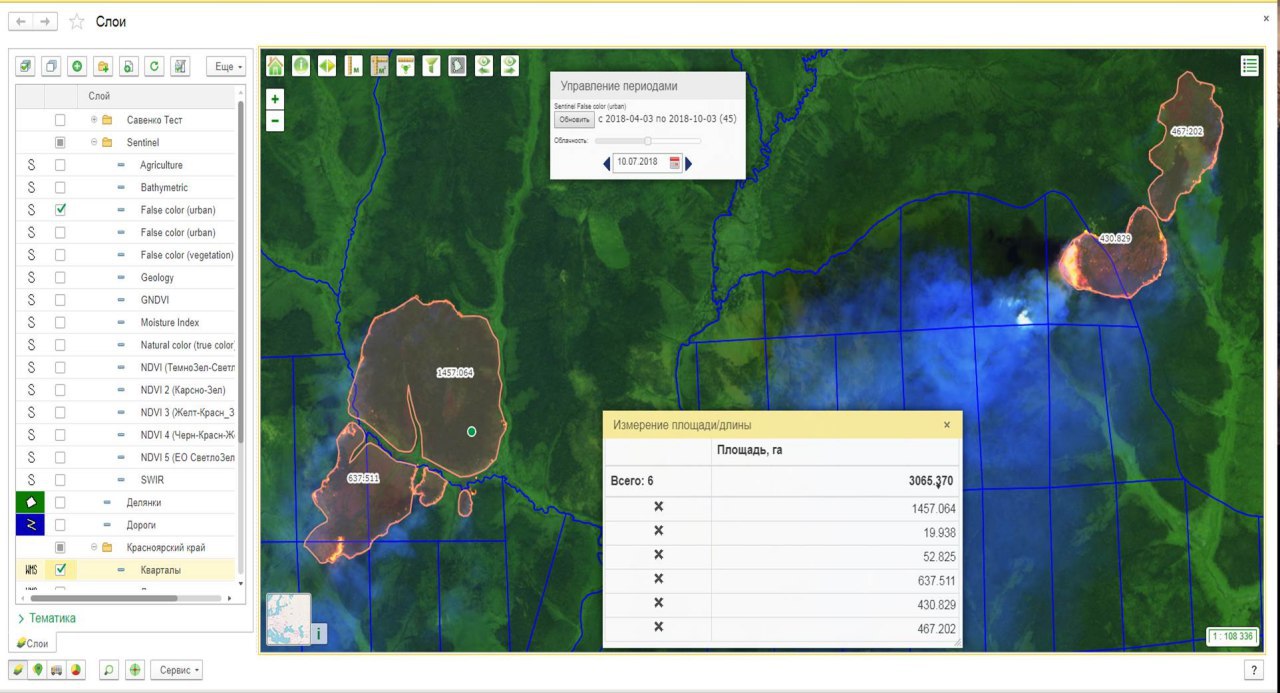Screen dimensions: 1280x693
Task: Delete the 637.511 measurement row
Action: click(x=658, y=579)
